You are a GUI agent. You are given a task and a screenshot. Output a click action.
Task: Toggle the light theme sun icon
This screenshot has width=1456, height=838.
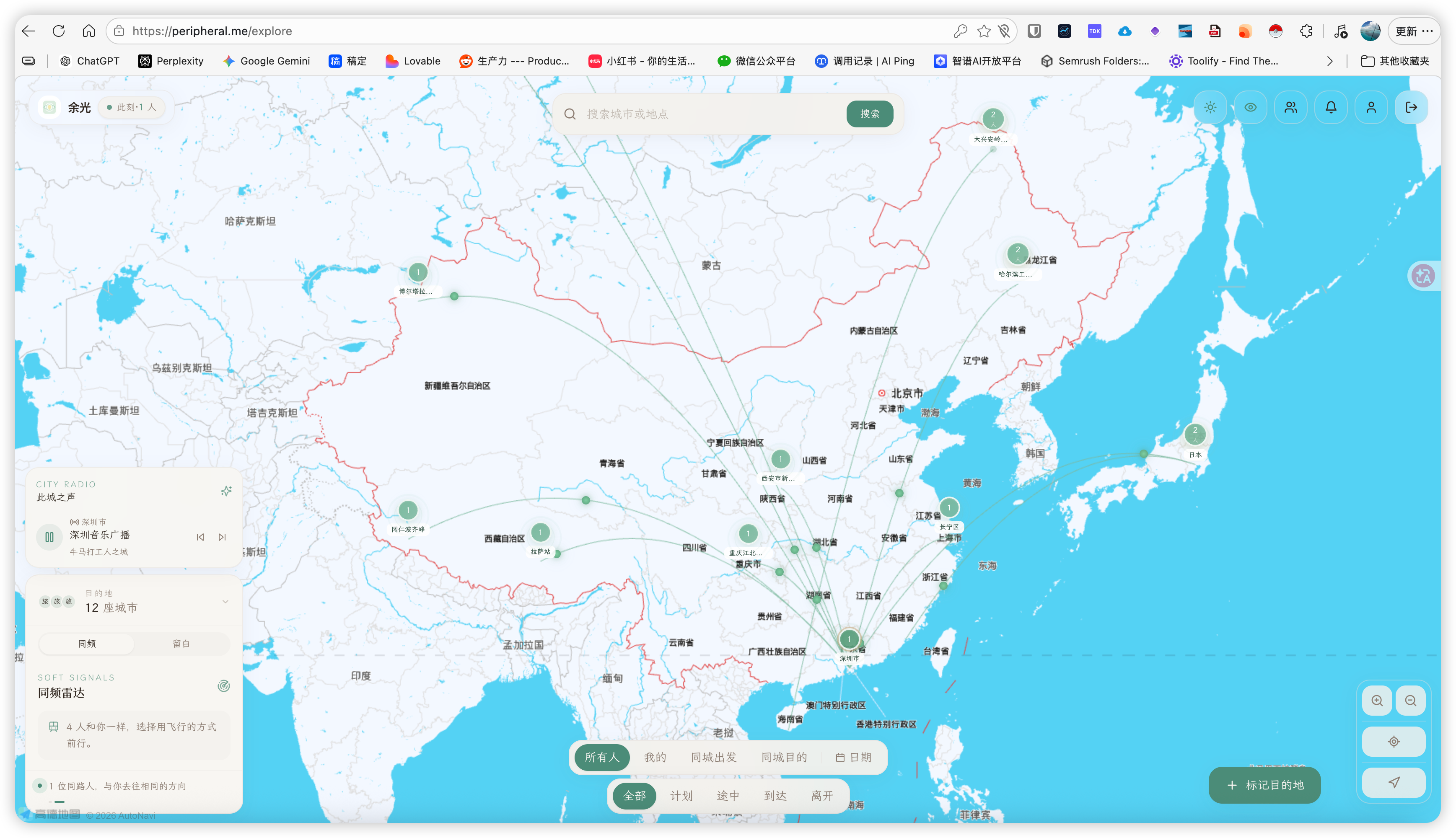click(1210, 108)
